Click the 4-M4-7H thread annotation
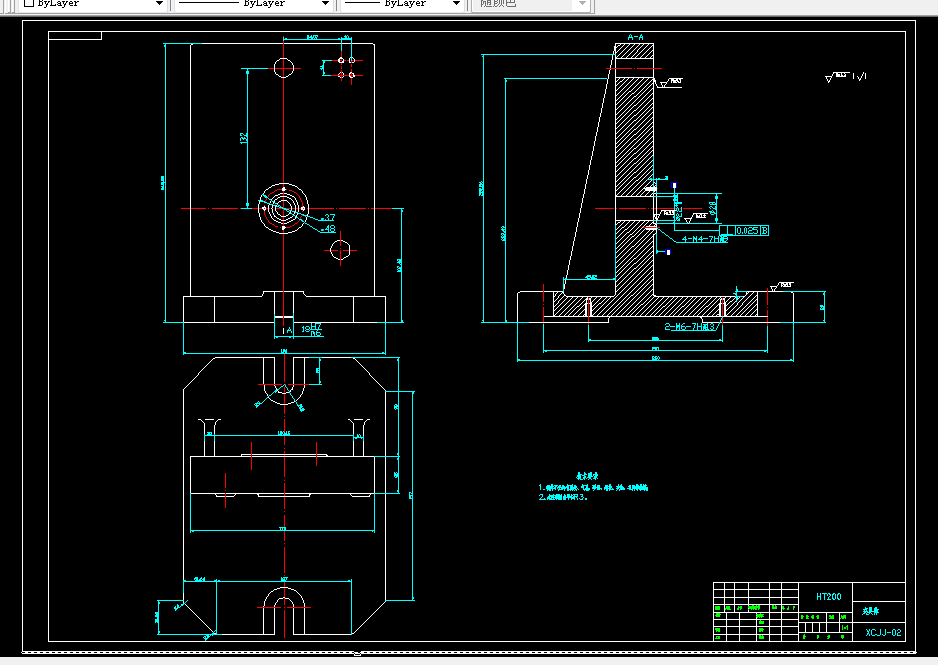Image resolution: width=938 pixels, height=665 pixels. (x=704, y=240)
